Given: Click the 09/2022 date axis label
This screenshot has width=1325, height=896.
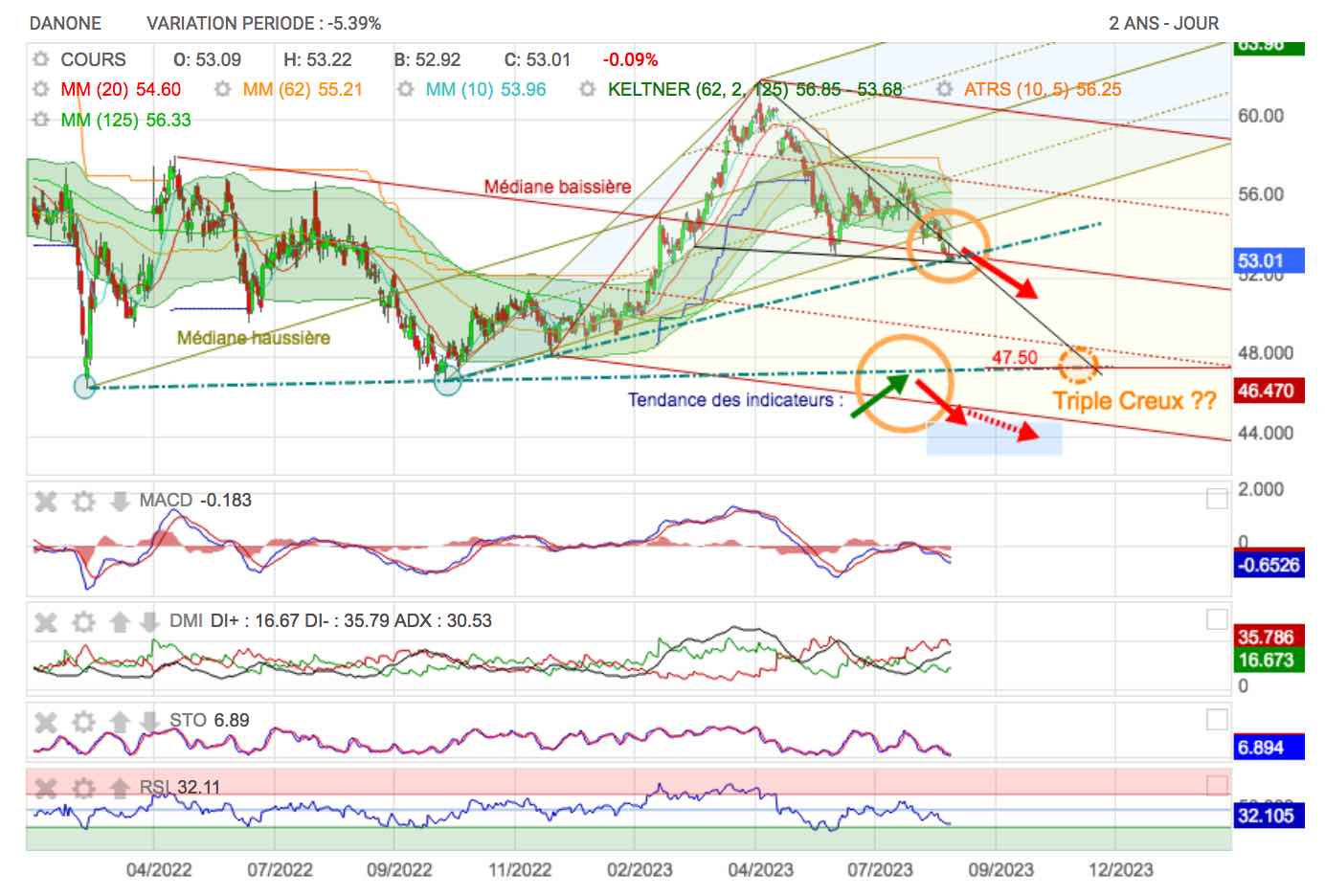Looking at the screenshot, I should [x=399, y=869].
